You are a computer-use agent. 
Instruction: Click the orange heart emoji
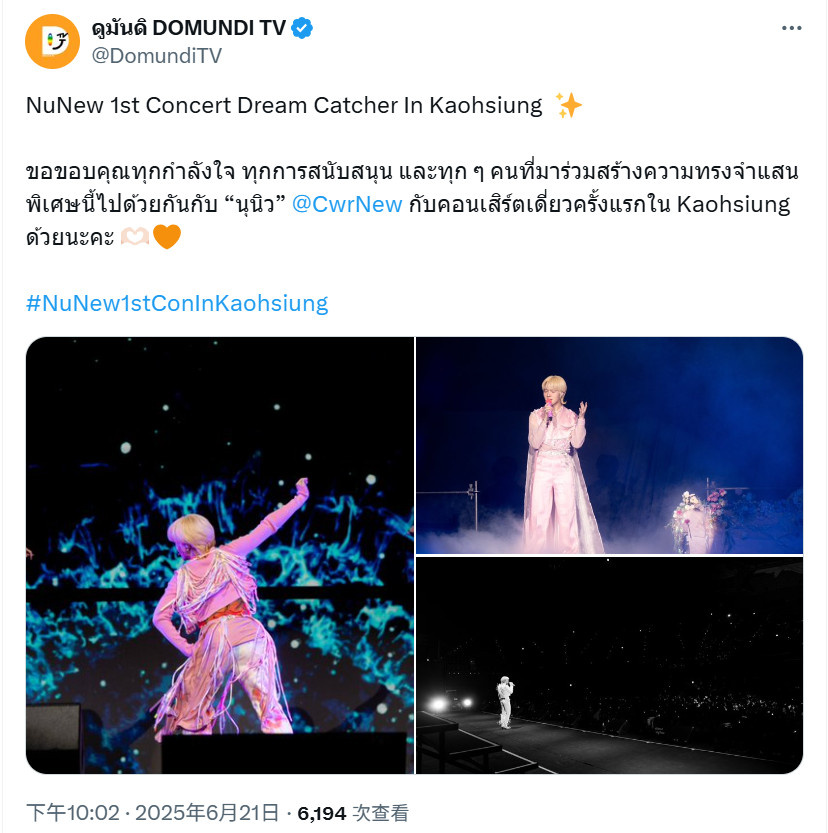(167, 236)
